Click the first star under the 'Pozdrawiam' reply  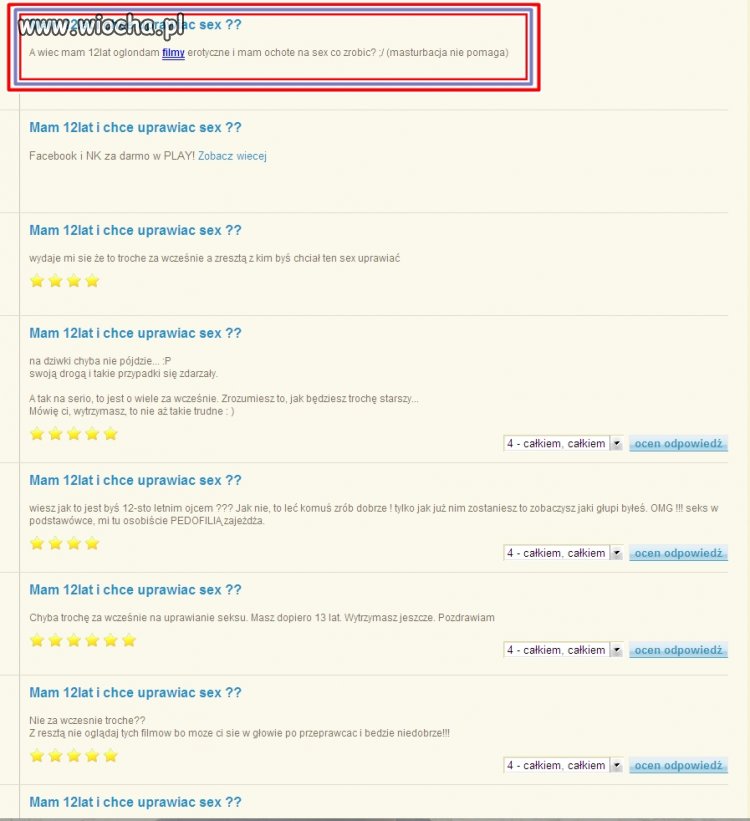(x=37, y=640)
